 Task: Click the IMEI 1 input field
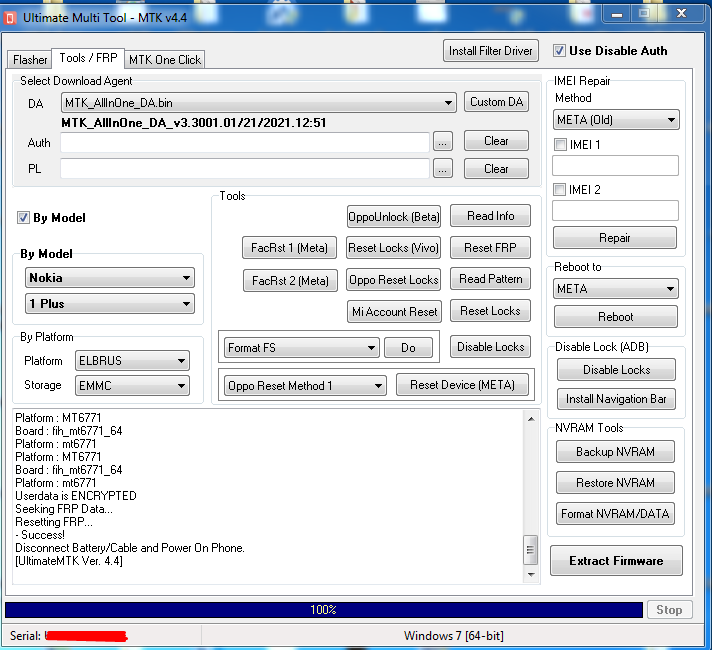[615, 165]
